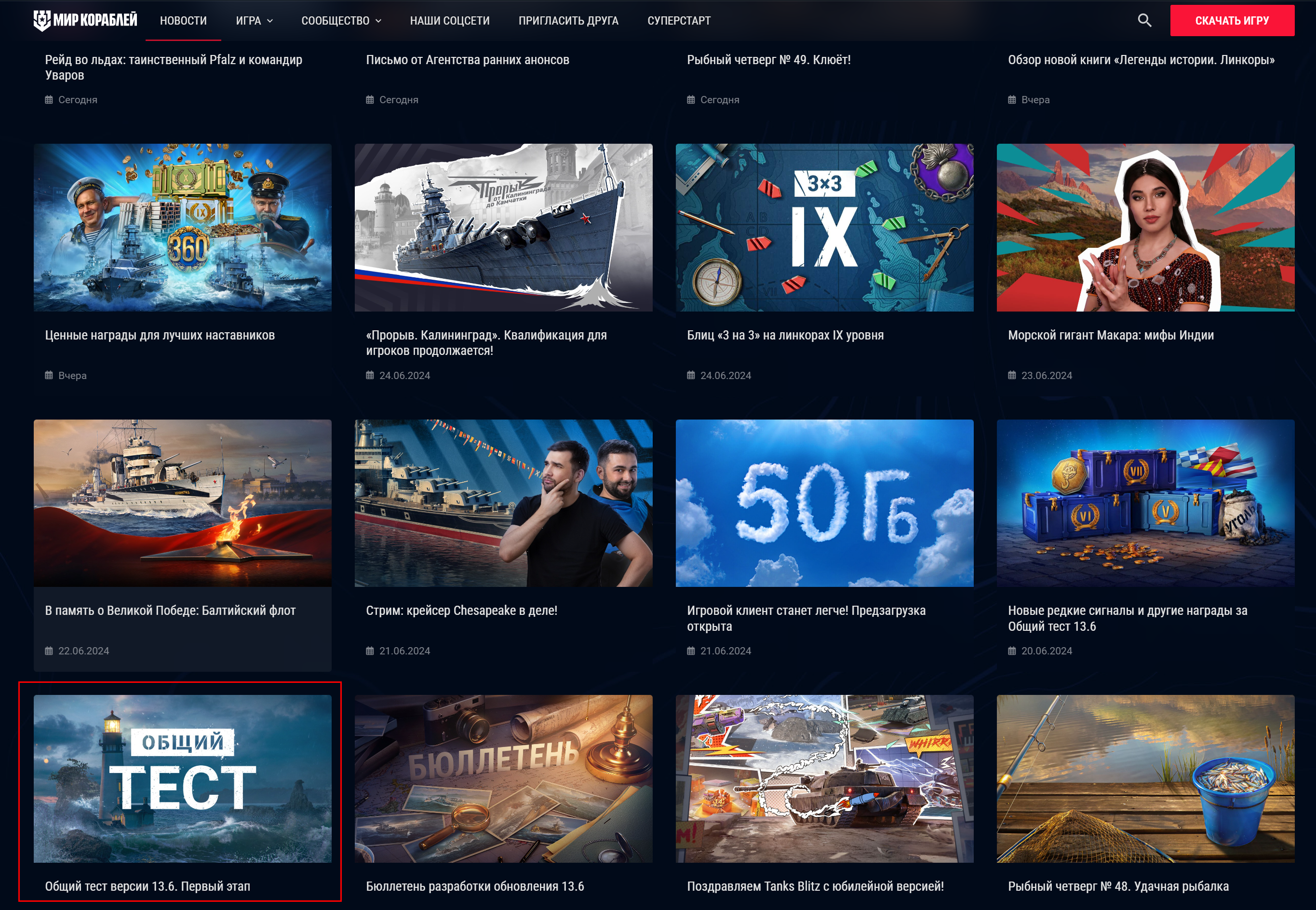This screenshot has height=910, width=1316.
Task: Open Стрим: крейсер Chesapeake в деле! title
Action: tap(462, 611)
